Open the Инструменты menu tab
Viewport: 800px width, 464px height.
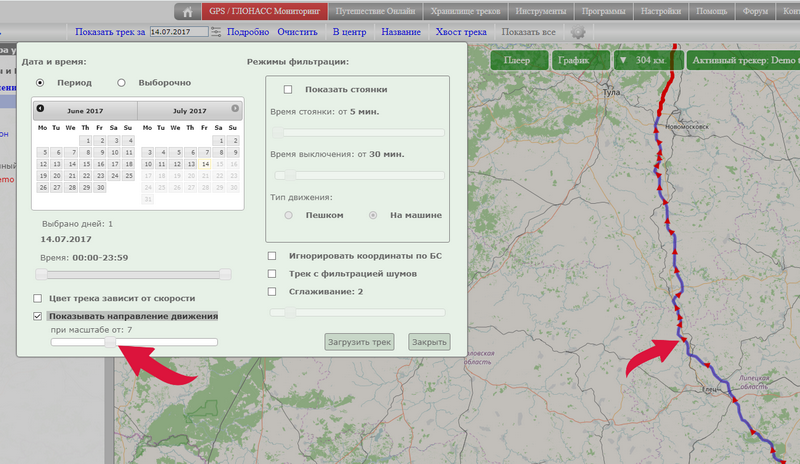(540, 12)
